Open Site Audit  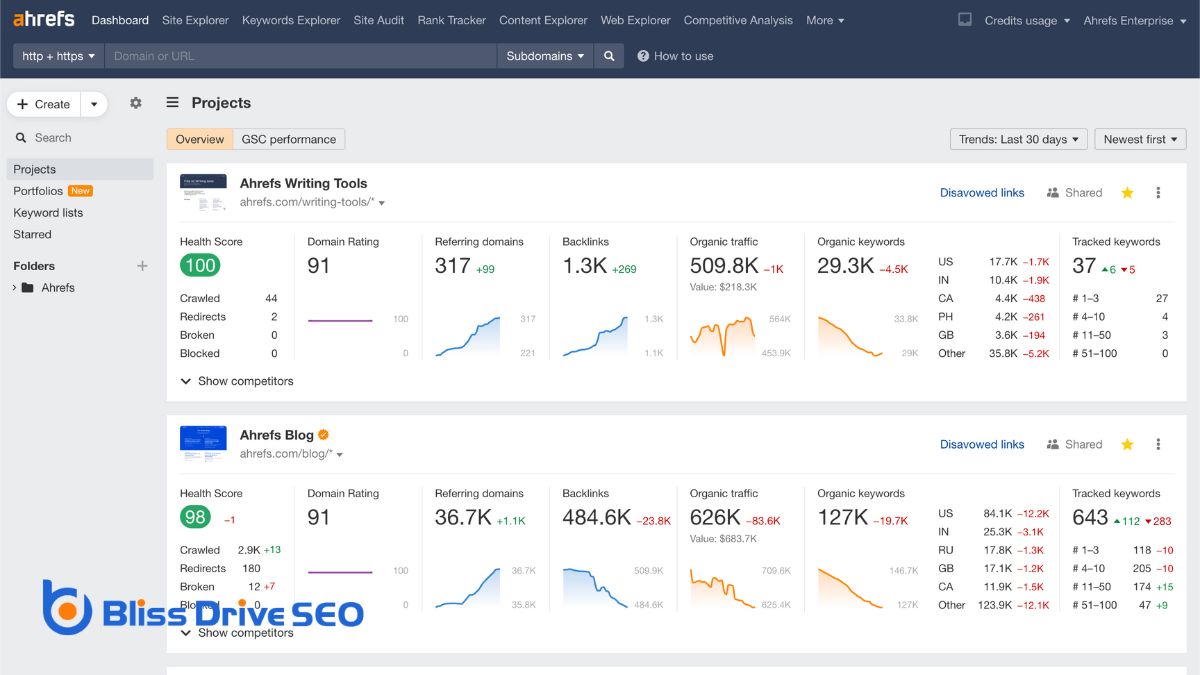point(379,20)
